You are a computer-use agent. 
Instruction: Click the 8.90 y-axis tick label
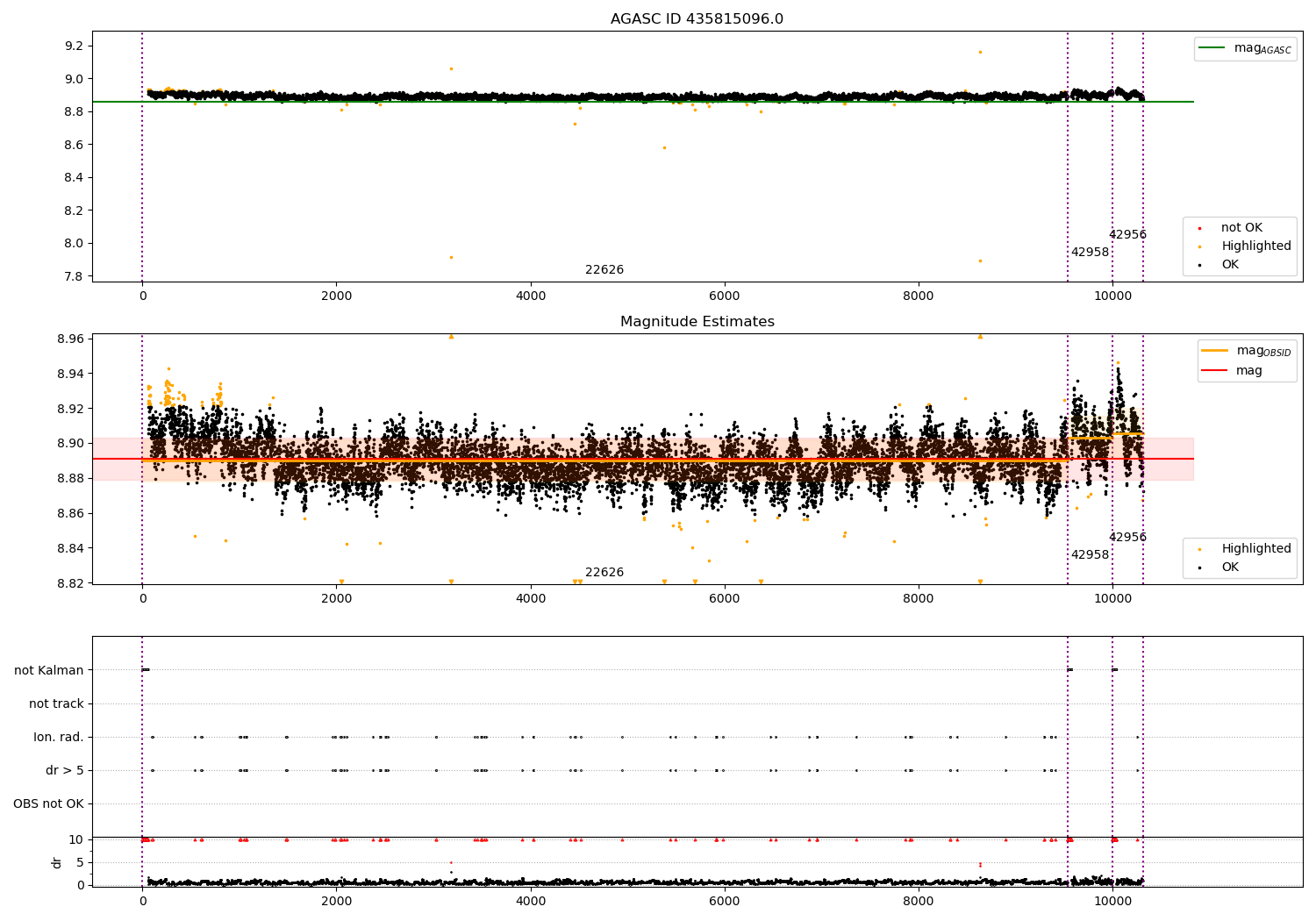(70, 444)
